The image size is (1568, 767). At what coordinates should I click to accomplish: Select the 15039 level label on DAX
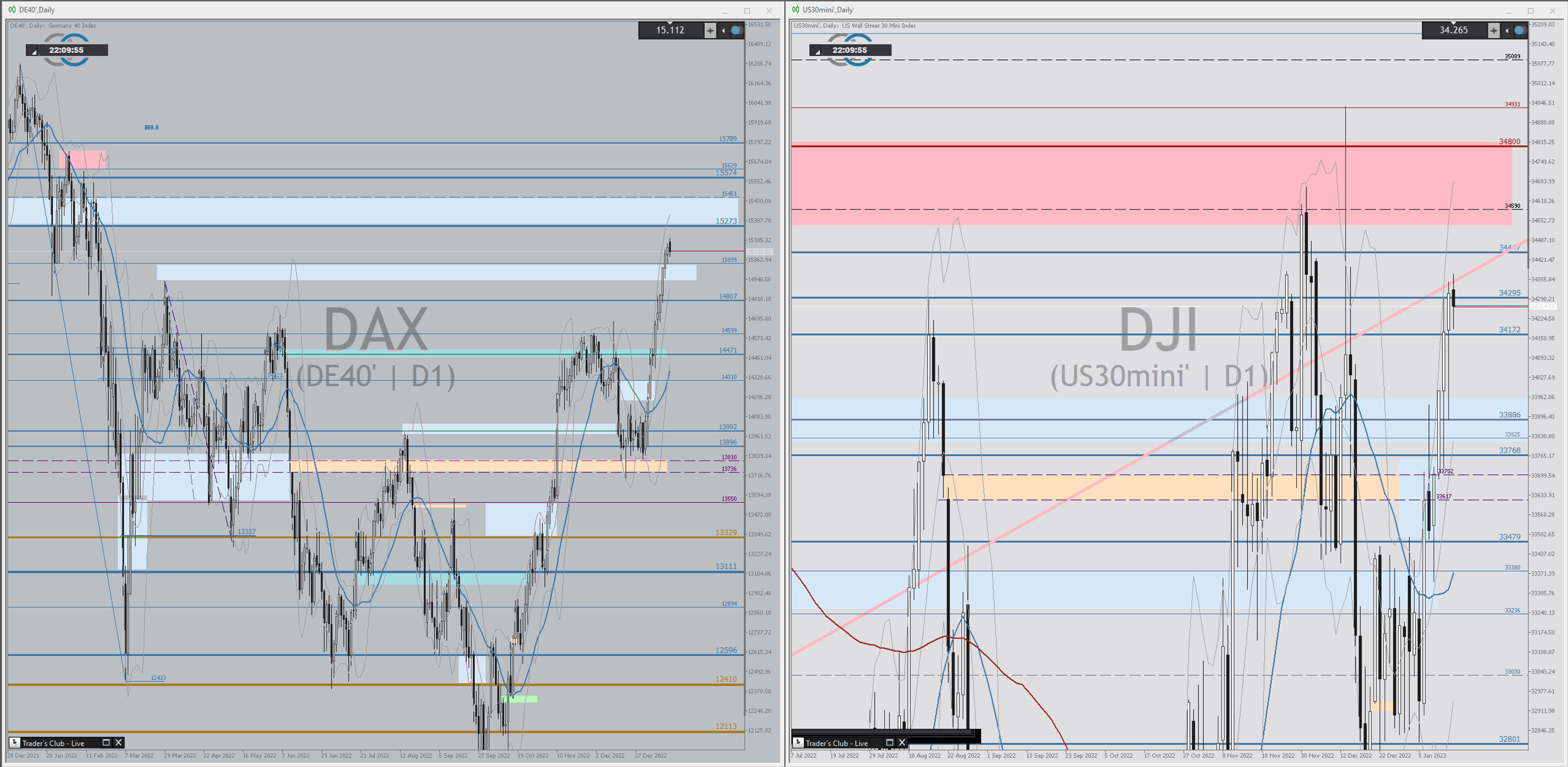(729, 260)
